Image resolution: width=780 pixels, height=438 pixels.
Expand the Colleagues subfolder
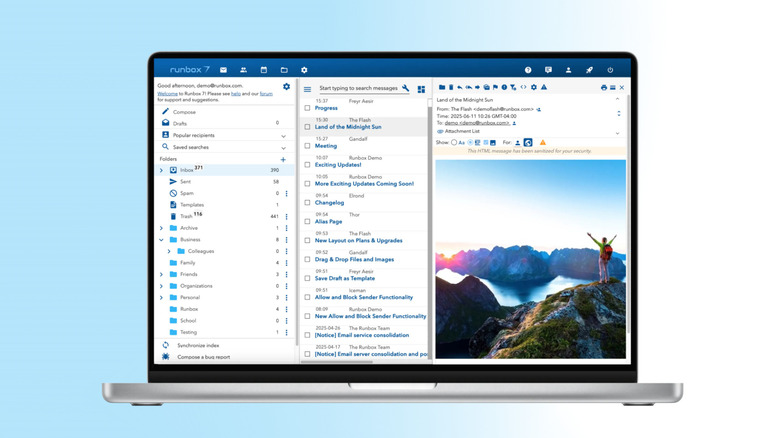click(169, 251)
